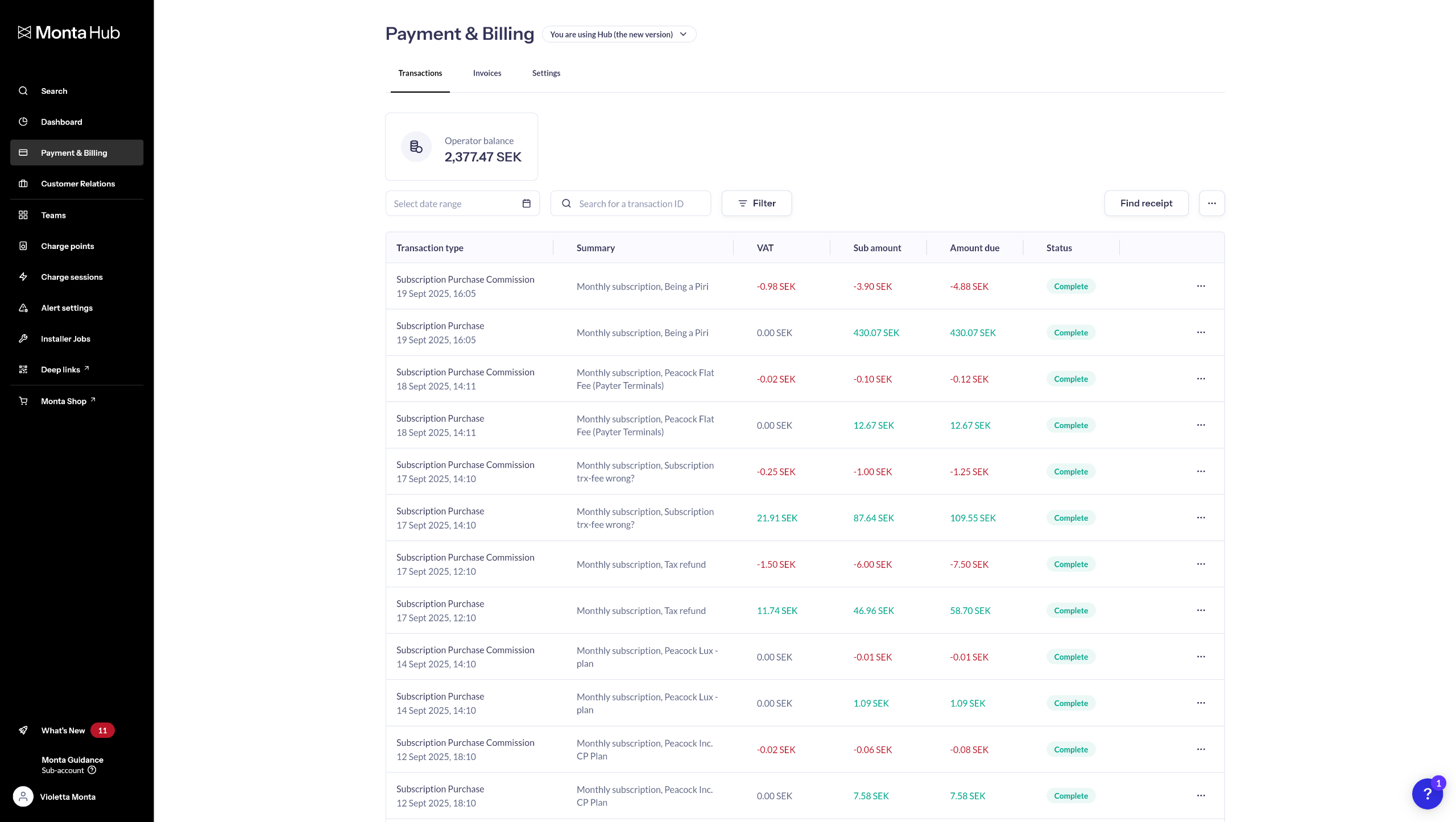Image resolution: width=1456 pixels, height=822 pixels.
Task: Click the Monta Hub logo
Action: [69, 32]
